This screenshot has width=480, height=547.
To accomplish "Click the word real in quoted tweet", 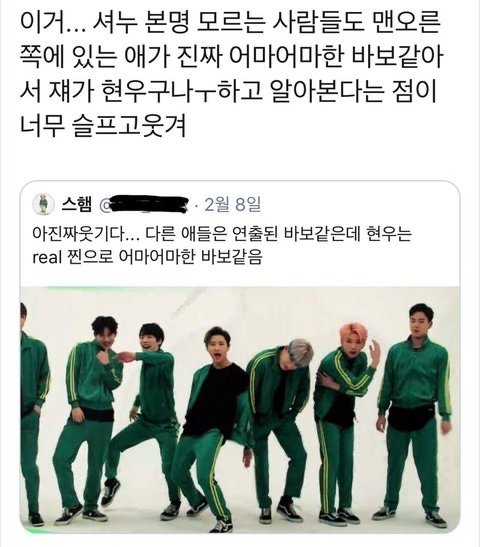I will click(x=47, y=258).
